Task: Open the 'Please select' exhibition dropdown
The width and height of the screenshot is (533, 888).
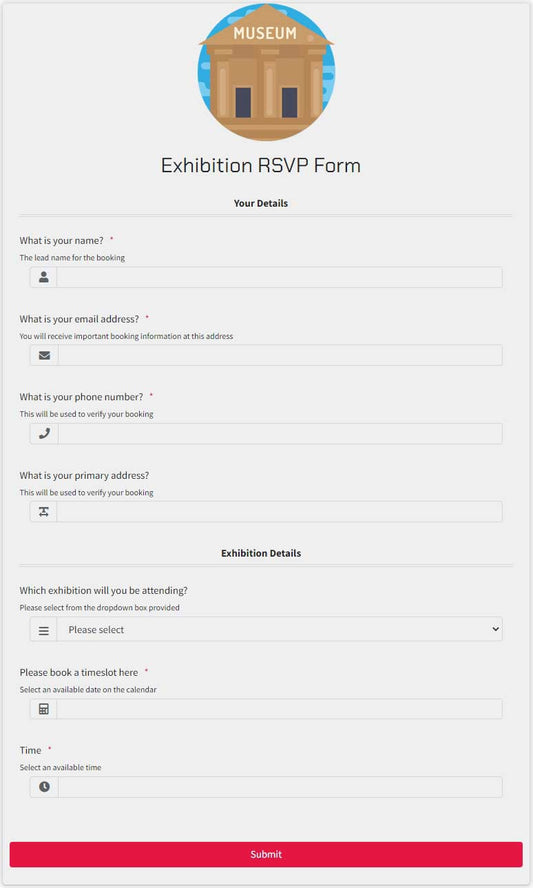Action: point(280,629)
